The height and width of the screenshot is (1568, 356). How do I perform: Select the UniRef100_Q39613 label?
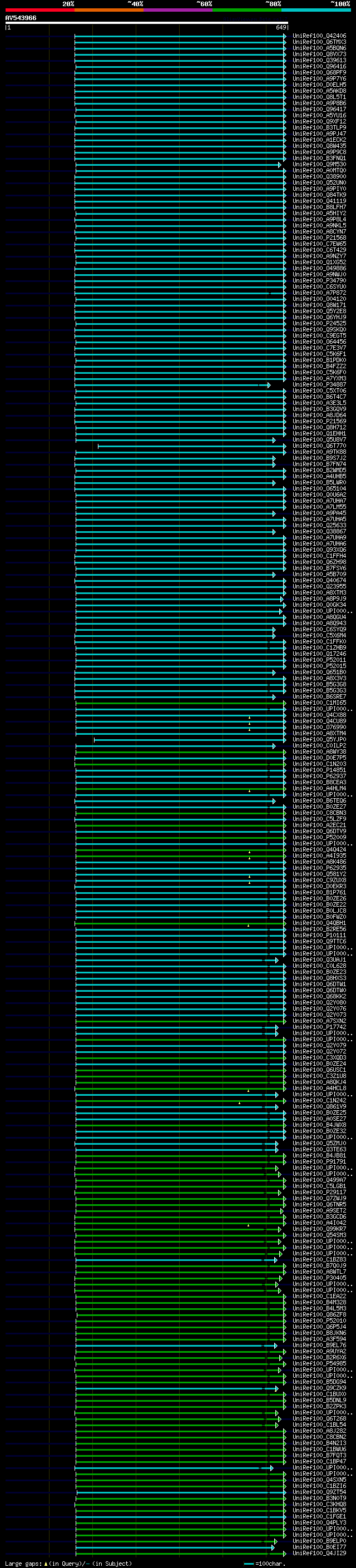click(x=319, y=60)
